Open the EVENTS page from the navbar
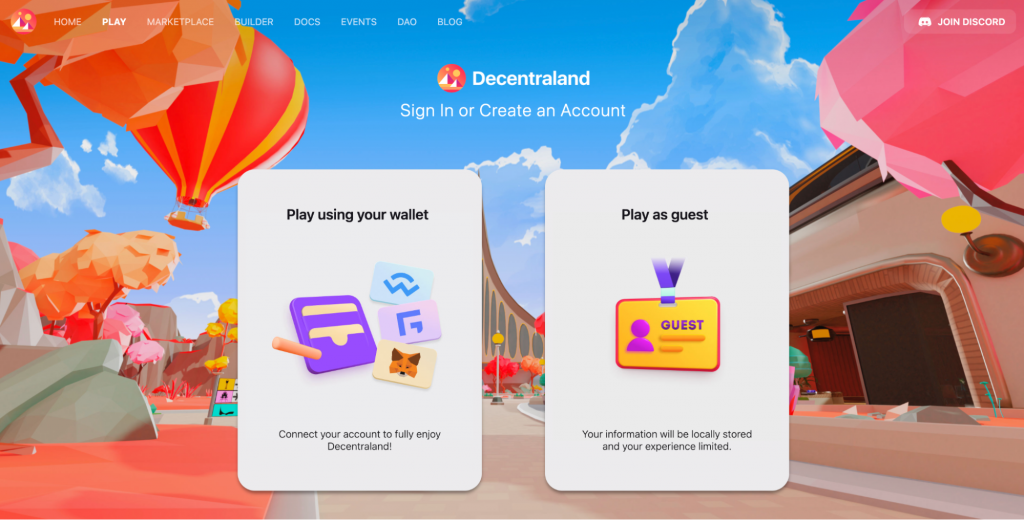The height and width of the screenshot is (520, 1024). [359, 22]
